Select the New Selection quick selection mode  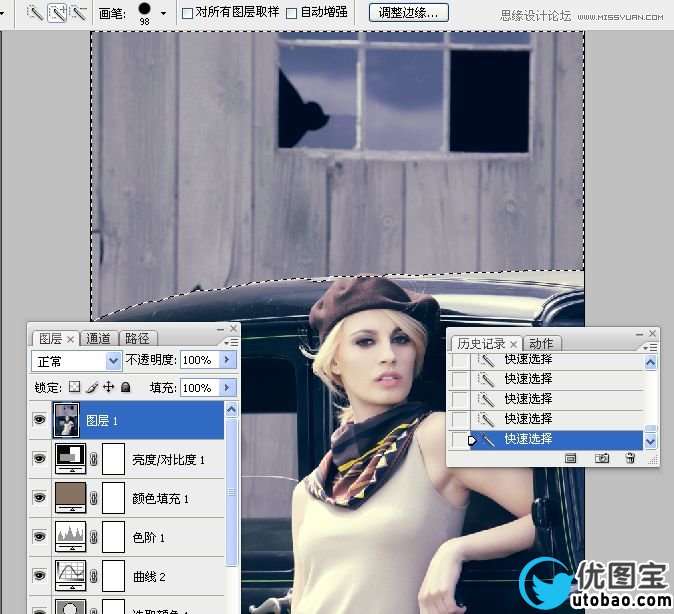35,13
